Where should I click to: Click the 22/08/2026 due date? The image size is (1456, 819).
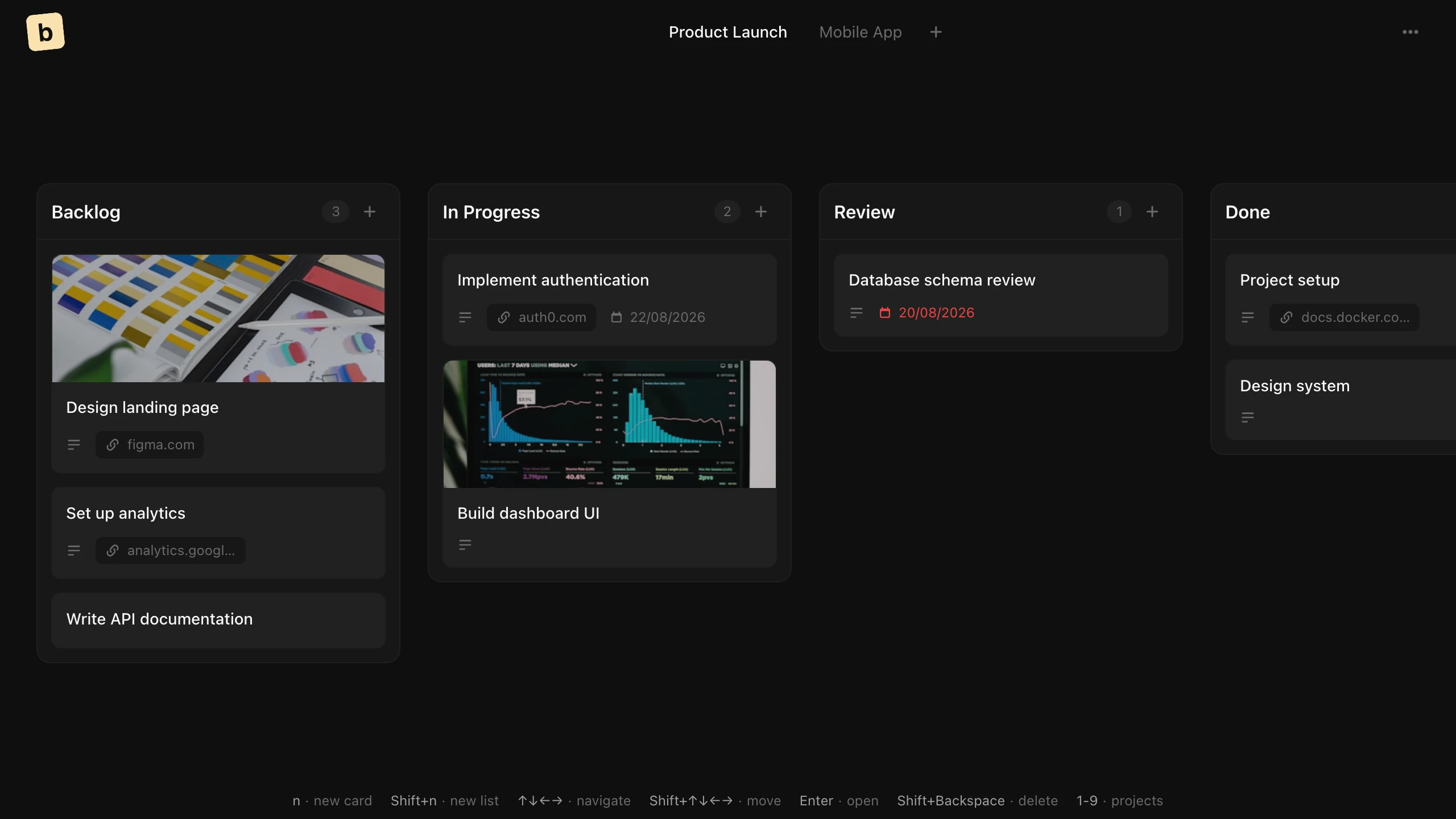[x=667, y=317]
